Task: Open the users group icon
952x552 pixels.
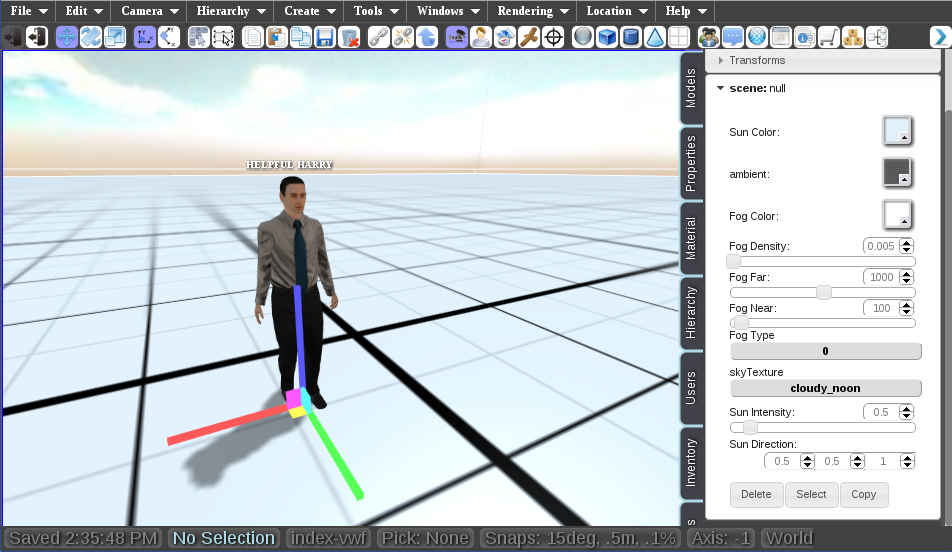Action: [709, 37]
